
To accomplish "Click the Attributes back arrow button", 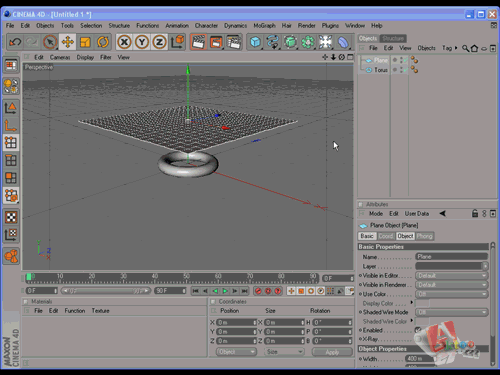I will coord(443,213).
